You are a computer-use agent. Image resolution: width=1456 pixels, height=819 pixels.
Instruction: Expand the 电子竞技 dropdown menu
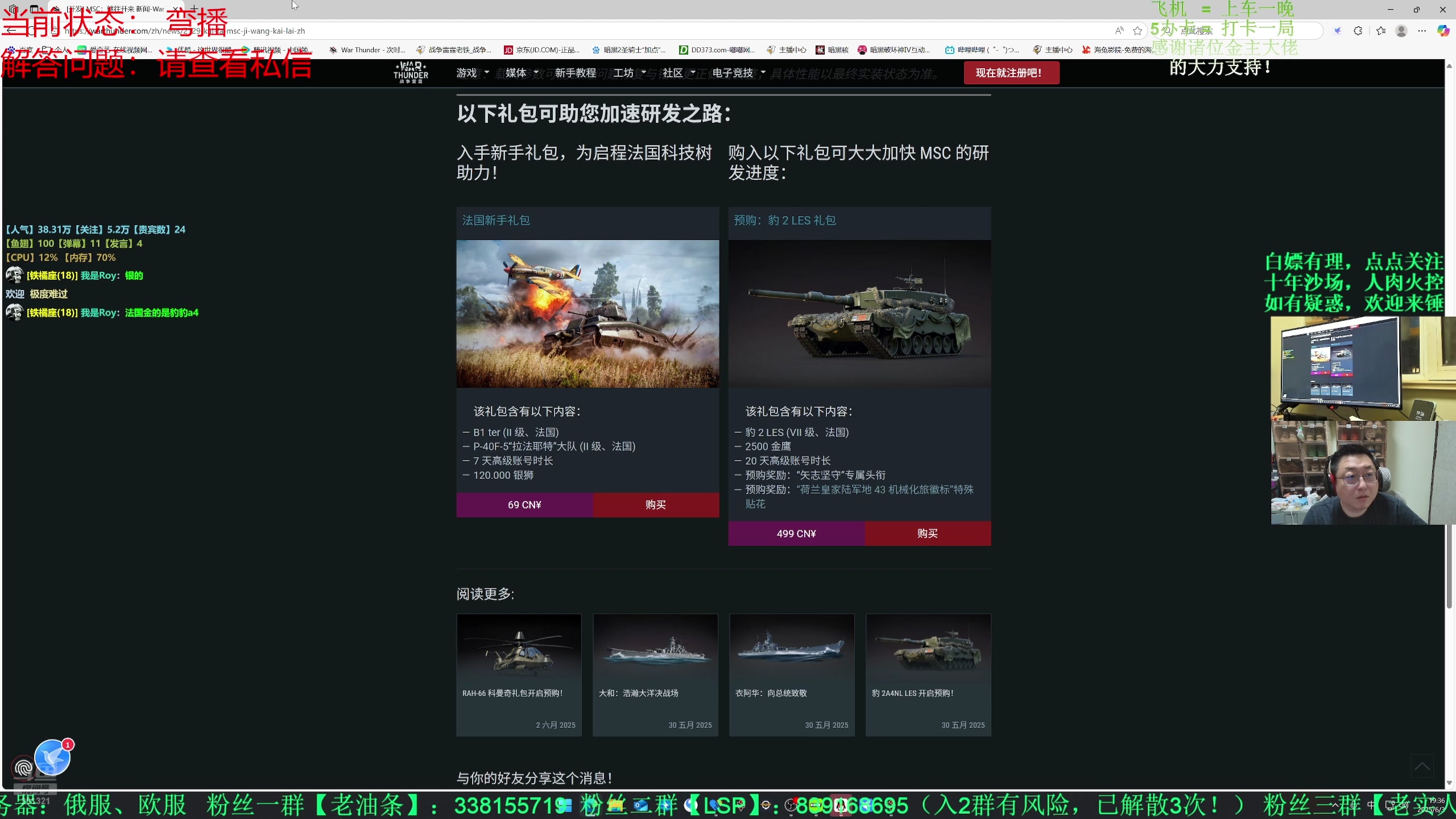tap(739, 73)
